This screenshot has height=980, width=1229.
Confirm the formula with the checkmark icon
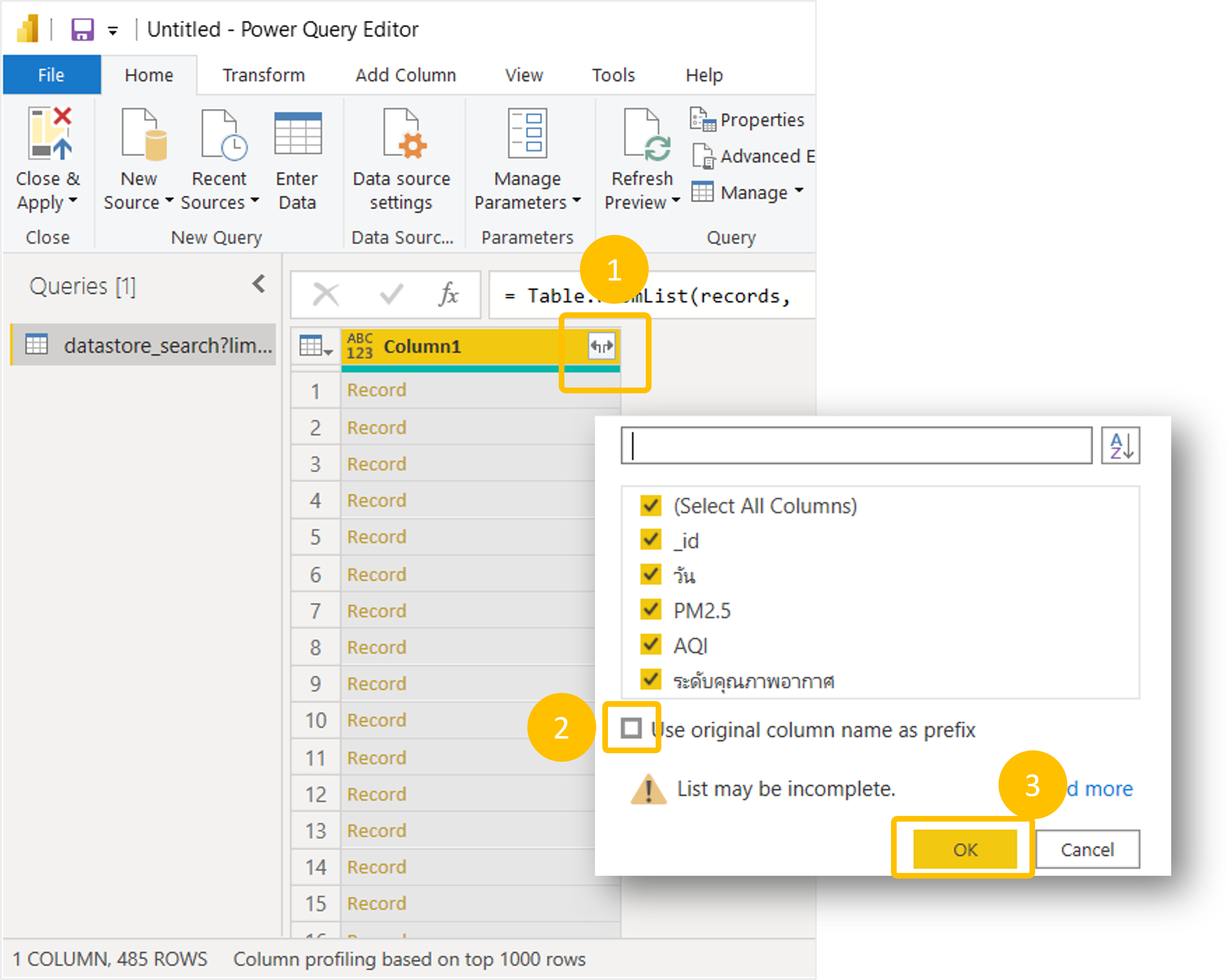click(x=391, y=294)
